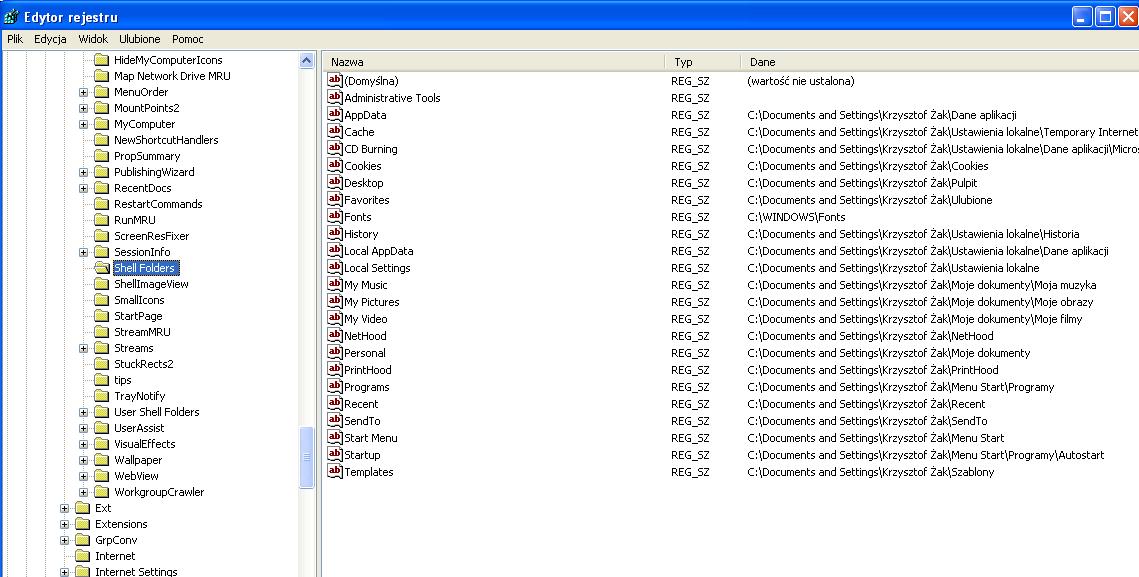Open the Widok menu
This screenshot has height=577, width=1139.
click(93, 39)
